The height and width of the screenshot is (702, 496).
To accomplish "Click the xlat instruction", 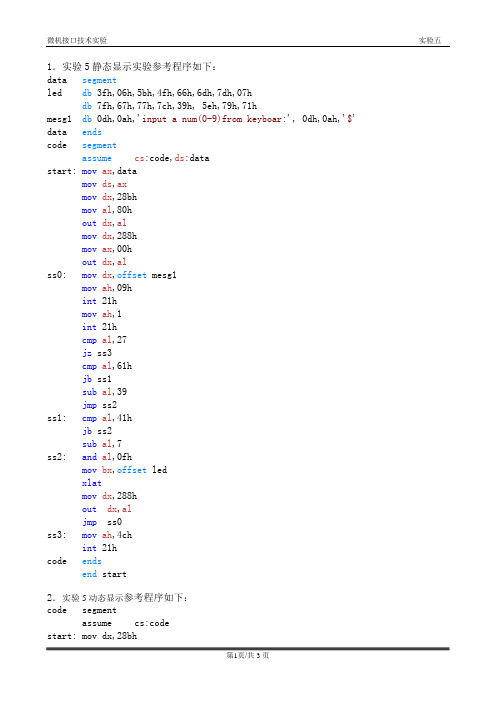I will [92, 483].
